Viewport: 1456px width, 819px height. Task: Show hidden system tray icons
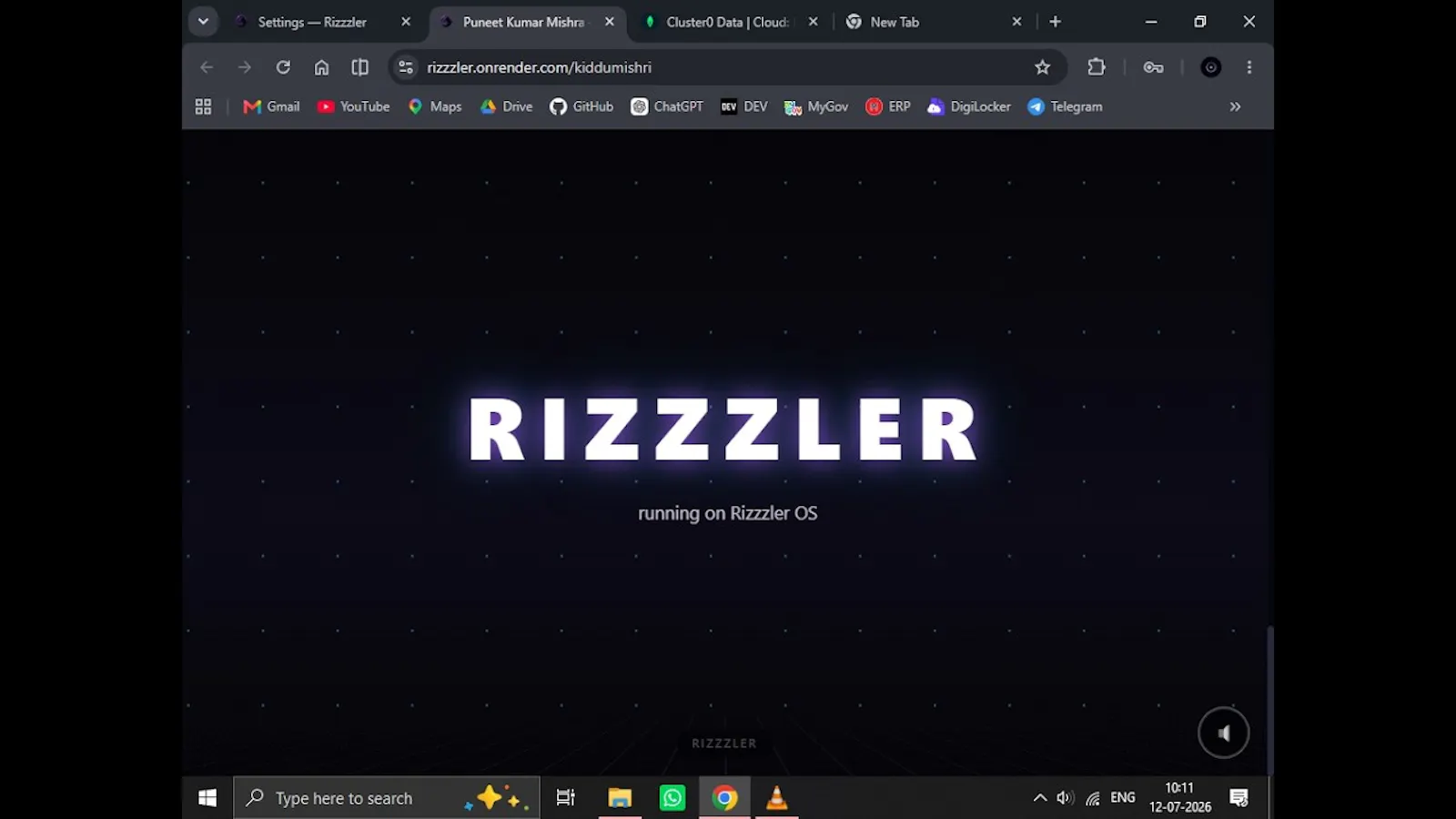[x=1040, y=798]
